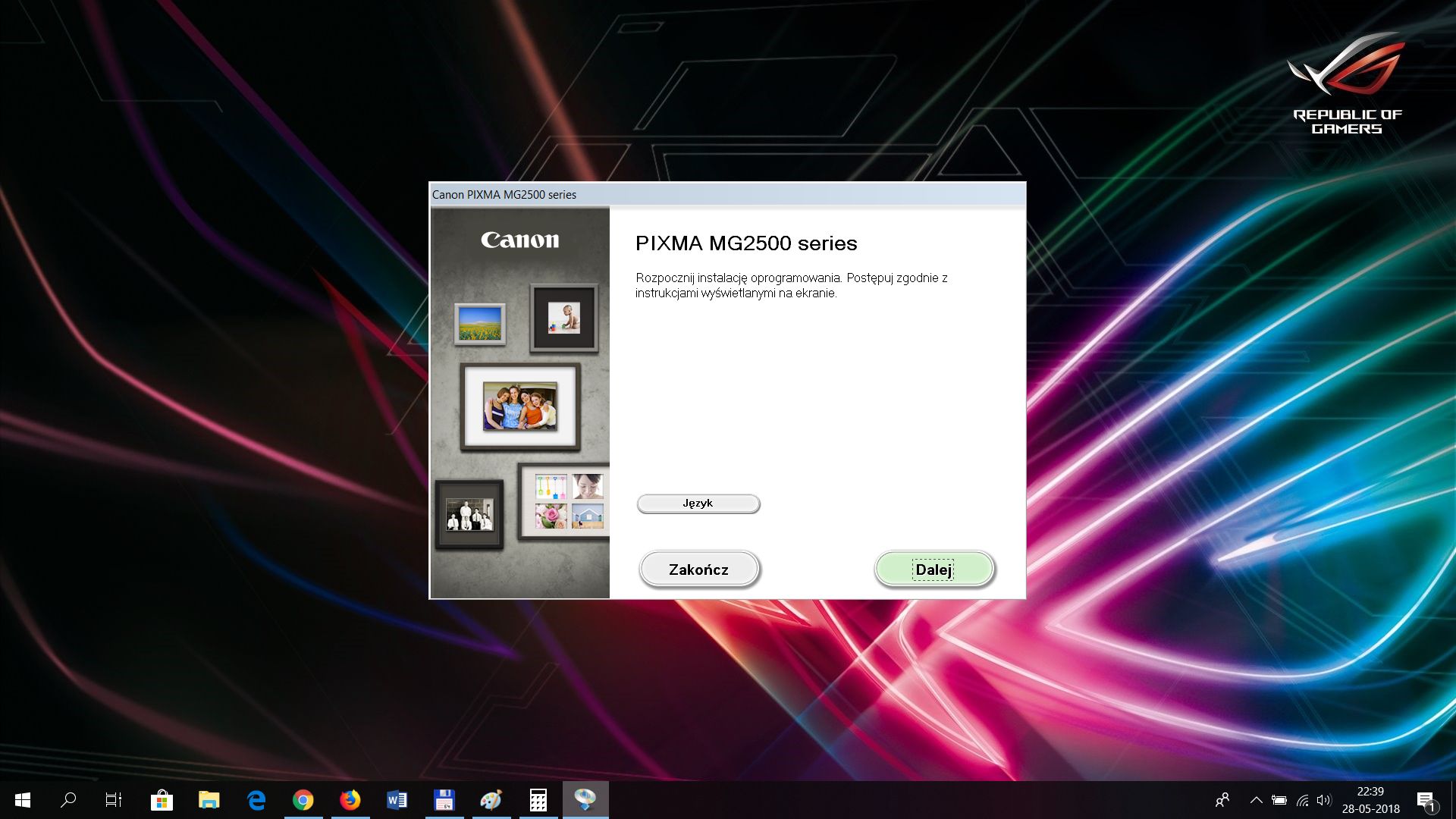The width and height of the screenshot is (1456, 819).
Task: Open File Explorer from the taskbar
Action: point(211,800)
